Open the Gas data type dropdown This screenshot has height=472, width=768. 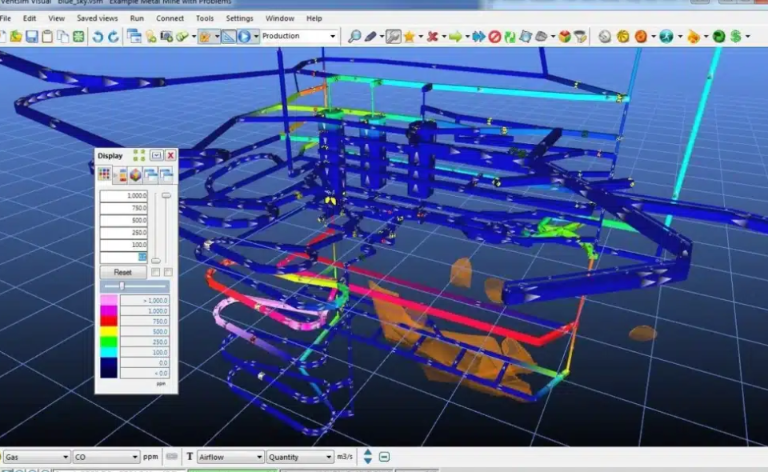pos(36,457)
